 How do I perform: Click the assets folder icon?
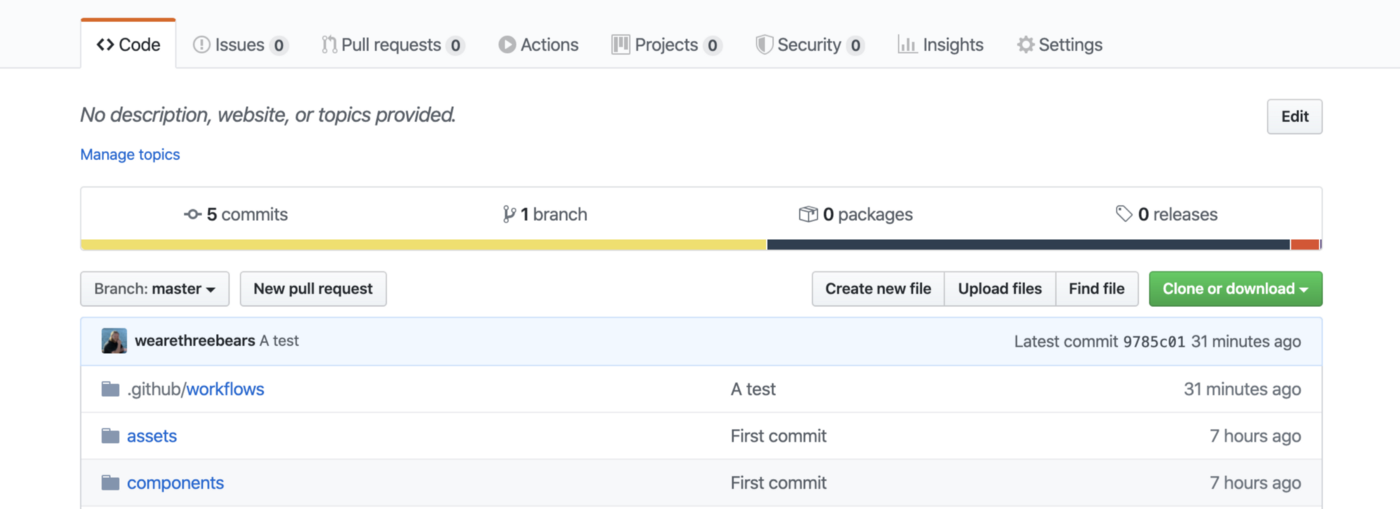click(x=110, y=436)
